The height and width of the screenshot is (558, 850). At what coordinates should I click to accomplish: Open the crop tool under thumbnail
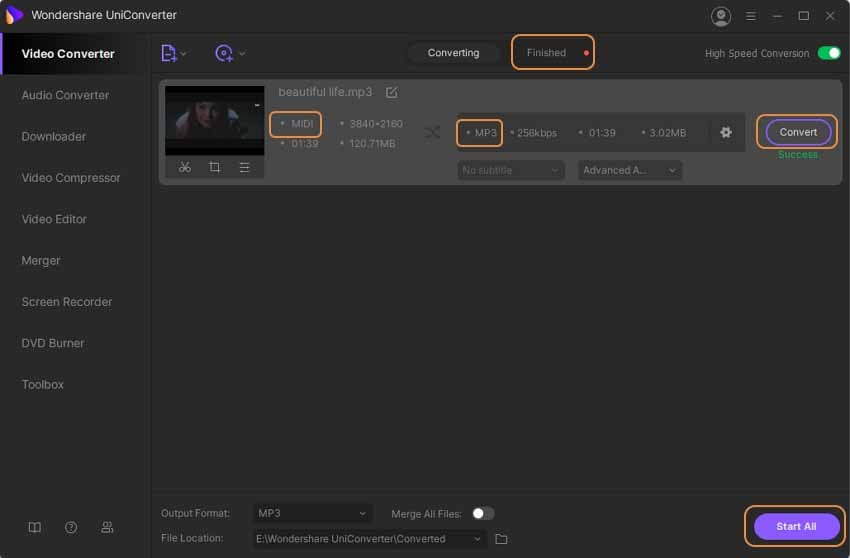[x=215, y=168]
